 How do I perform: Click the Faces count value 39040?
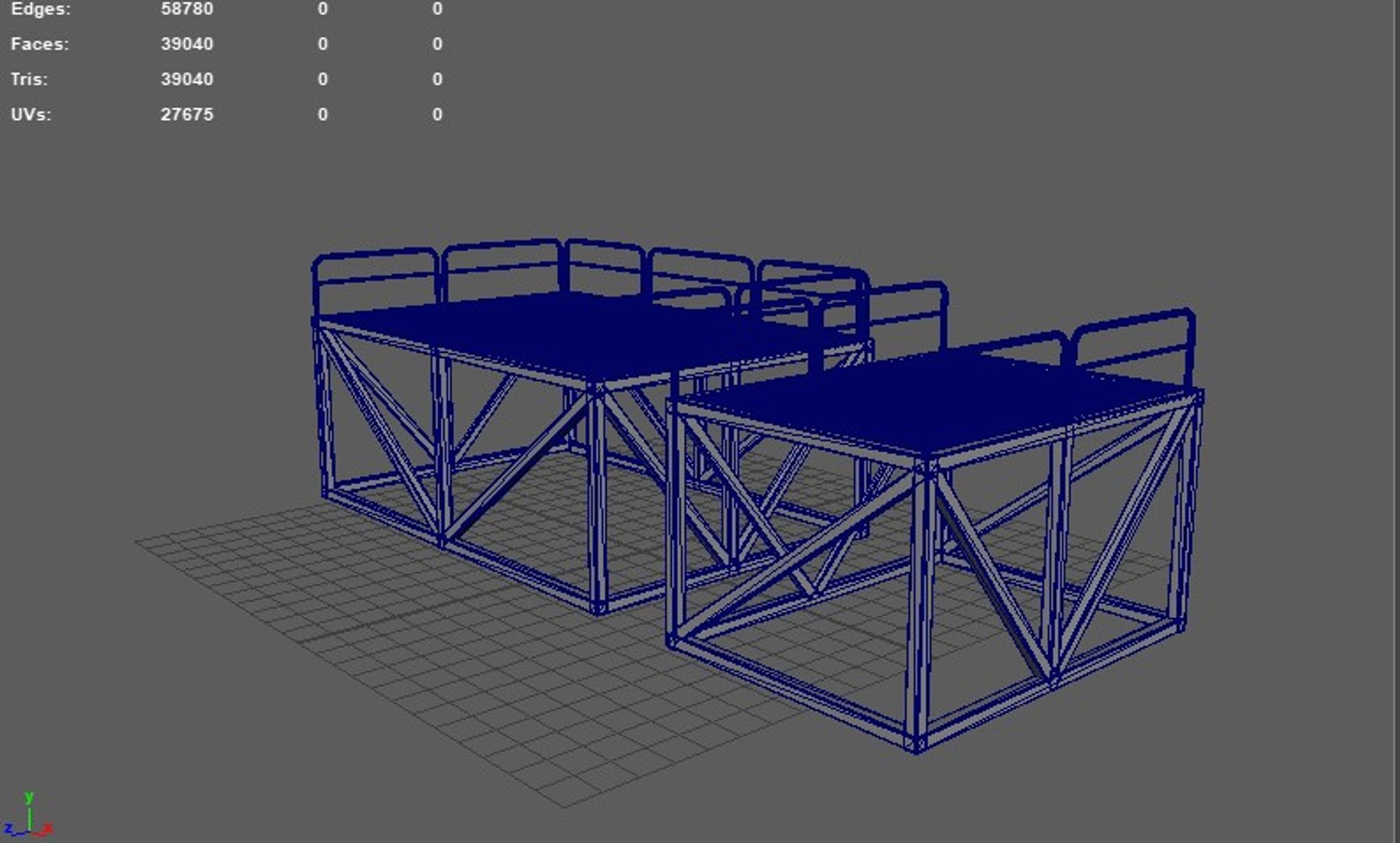(x=187, y=44)
